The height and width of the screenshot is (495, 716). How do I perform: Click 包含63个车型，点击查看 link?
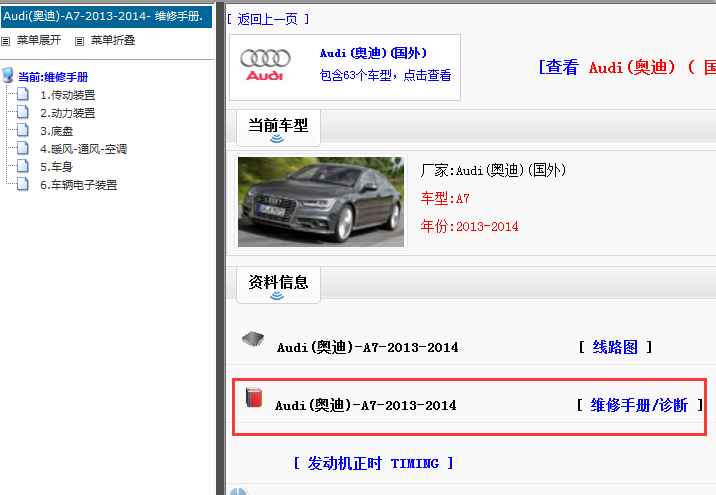(385, 75)
